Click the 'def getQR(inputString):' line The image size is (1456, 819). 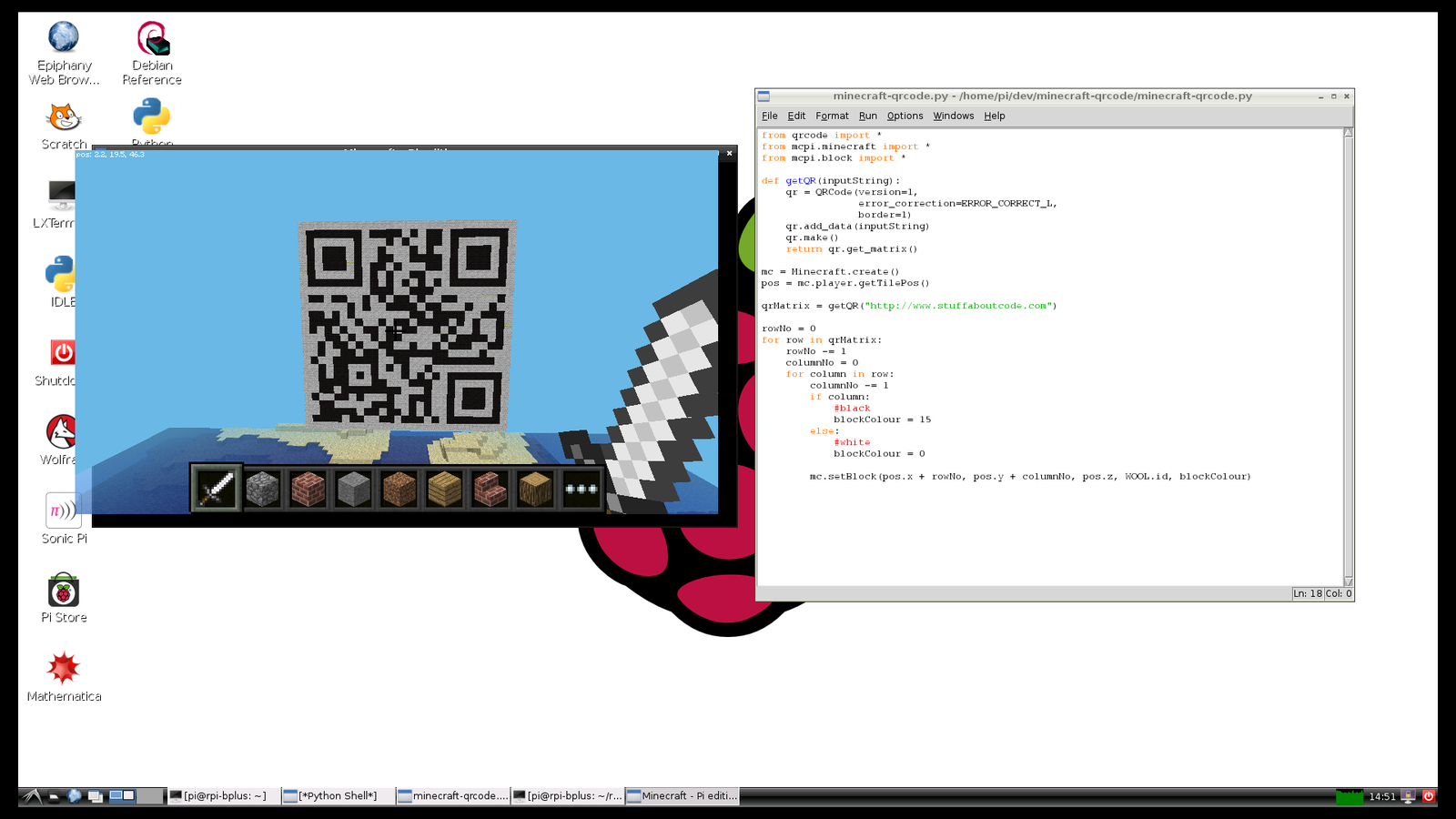[830, 180]
